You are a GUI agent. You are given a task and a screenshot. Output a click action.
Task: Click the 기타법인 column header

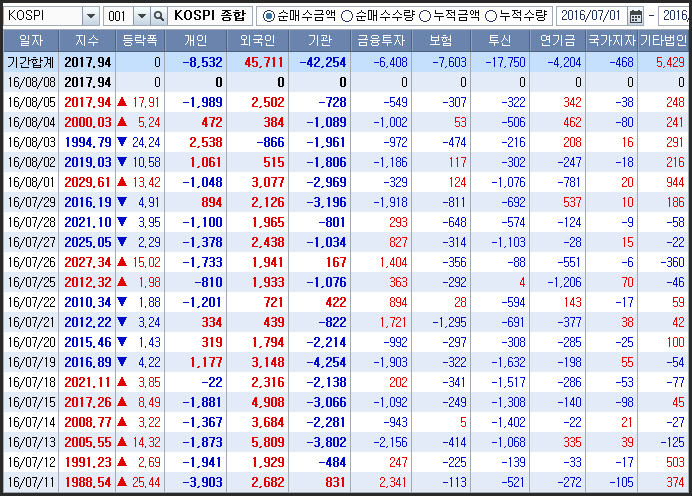point(663,41)
